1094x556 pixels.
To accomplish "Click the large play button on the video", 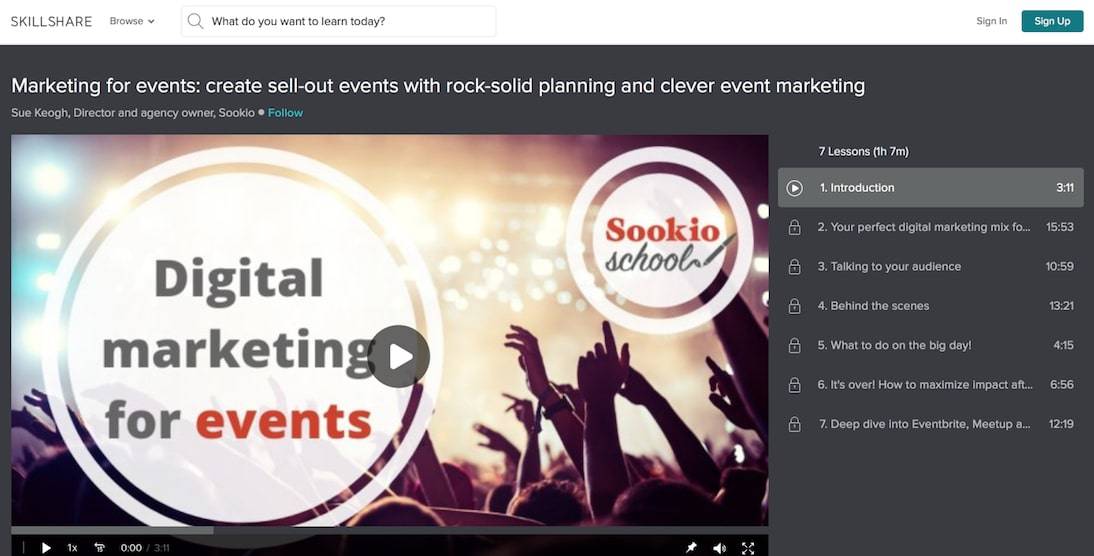I will pos(398,356).
